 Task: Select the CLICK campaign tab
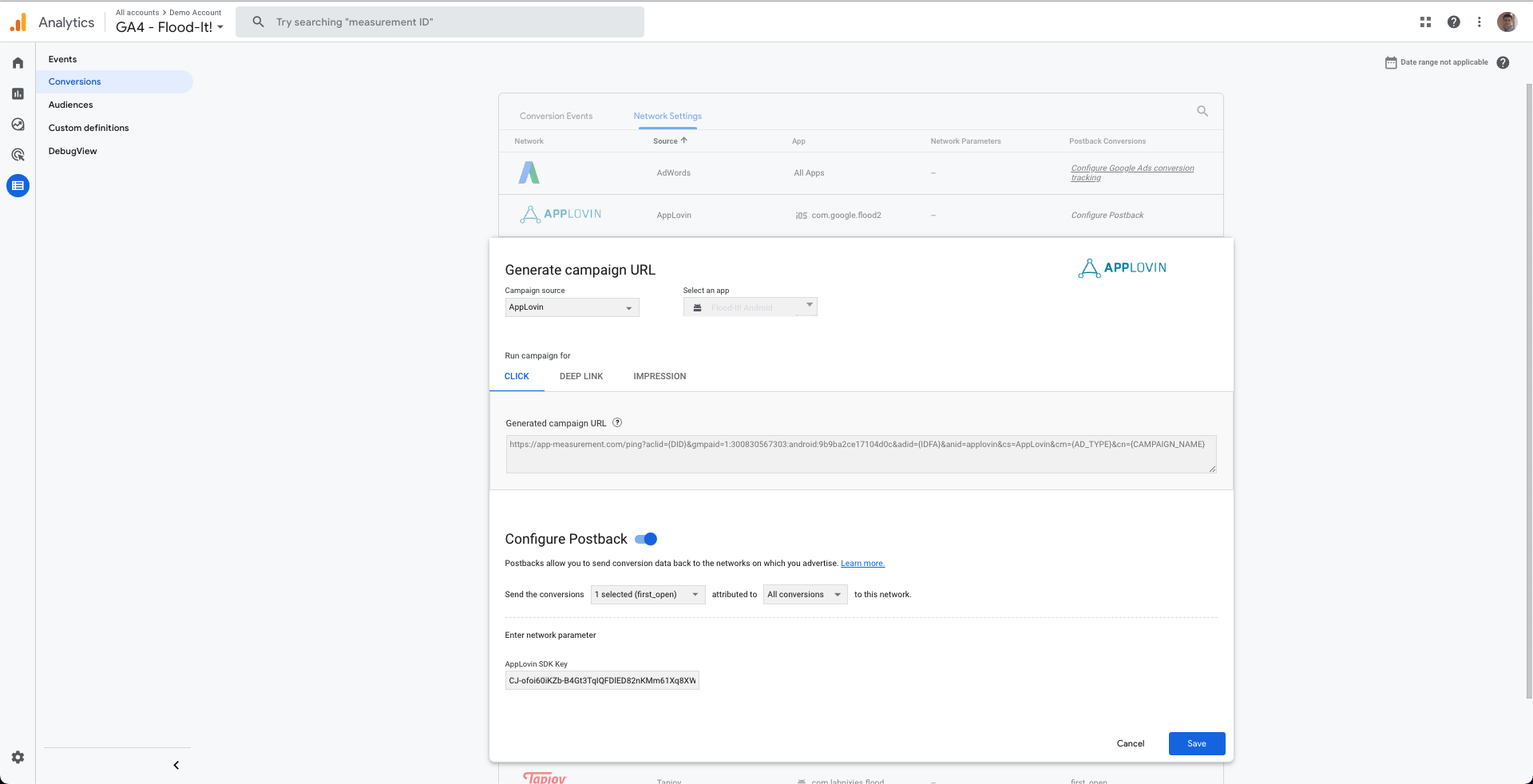click(517, 376)
